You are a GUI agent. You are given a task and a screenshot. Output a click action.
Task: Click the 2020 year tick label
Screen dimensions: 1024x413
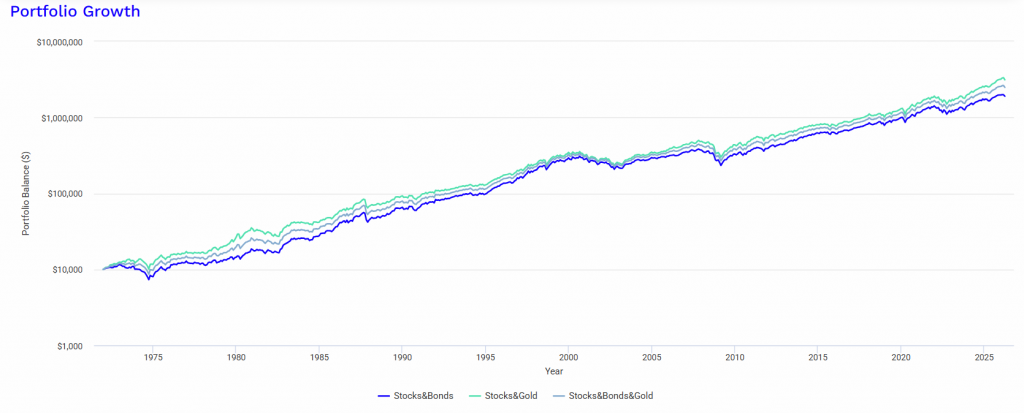click(901, 358)
